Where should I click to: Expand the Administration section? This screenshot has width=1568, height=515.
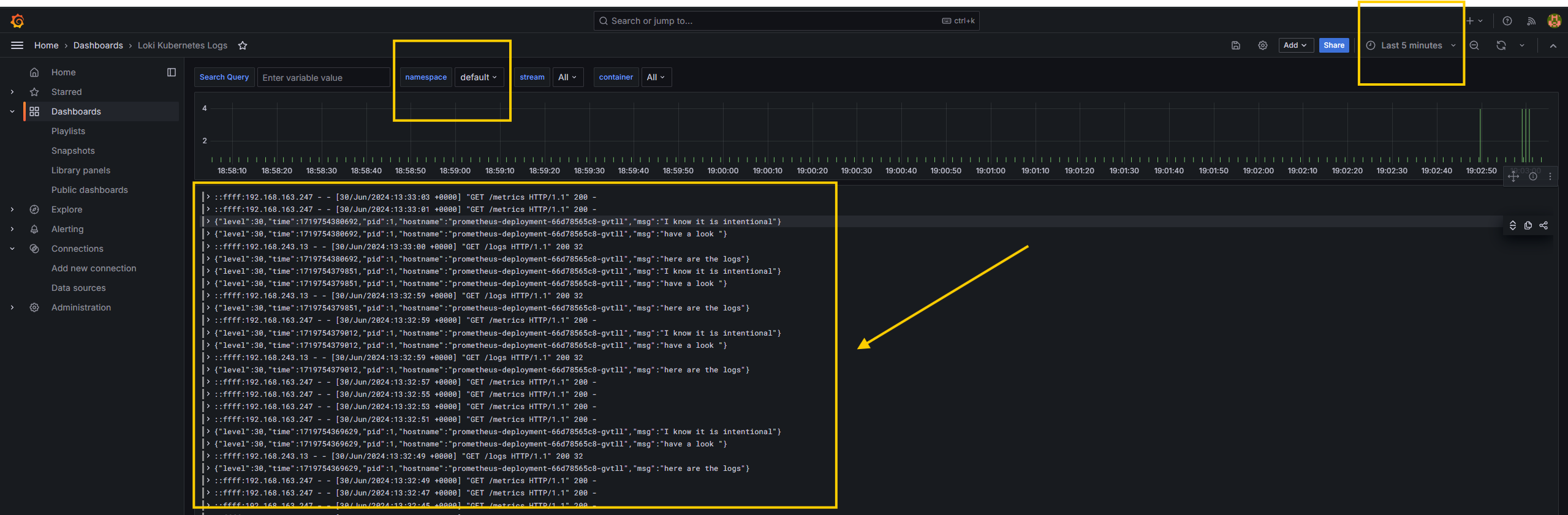12,307
